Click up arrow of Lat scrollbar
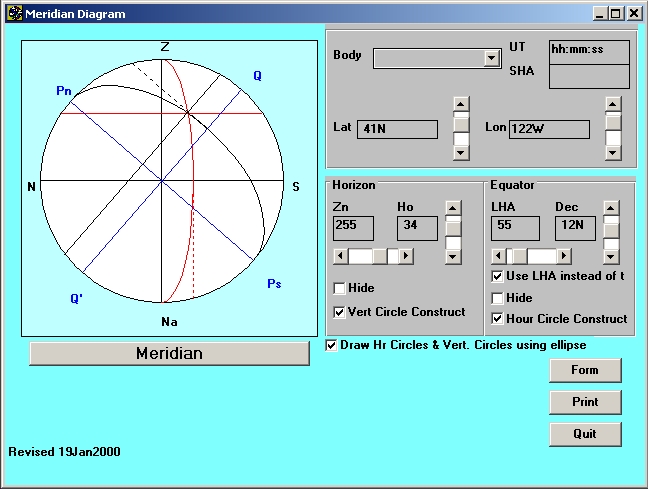 [x=461, y=103]
